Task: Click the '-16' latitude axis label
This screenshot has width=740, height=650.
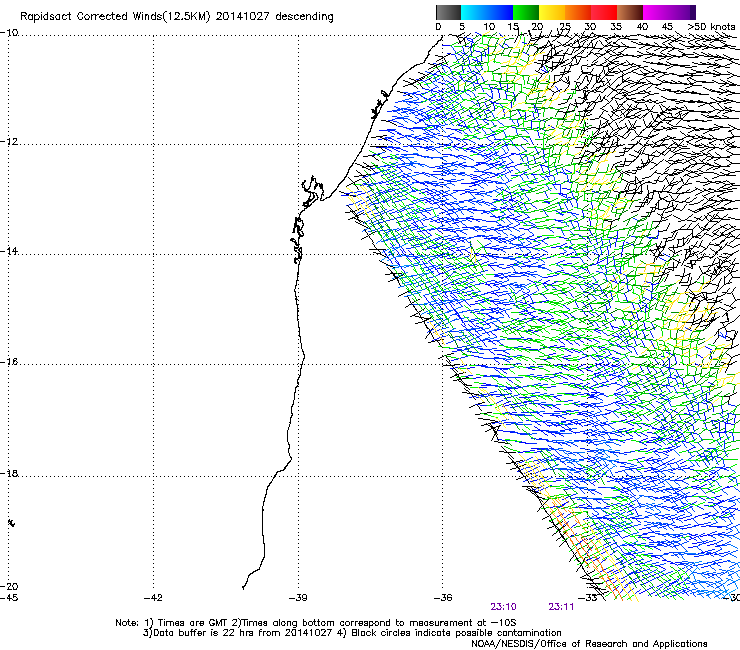Action: click(9, 362)
